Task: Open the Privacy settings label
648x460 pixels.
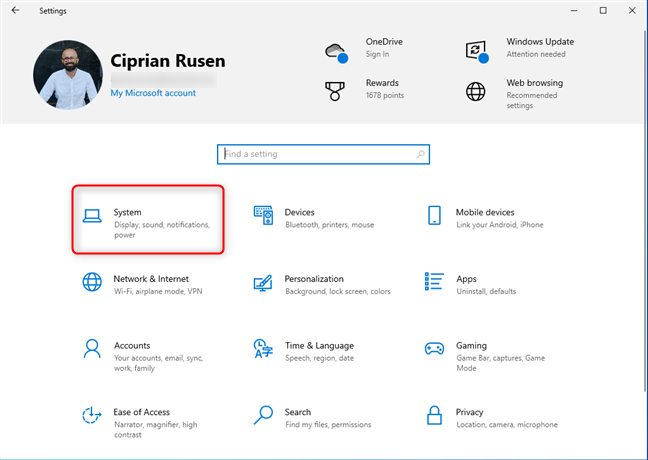Action: (x=469, y=412)
